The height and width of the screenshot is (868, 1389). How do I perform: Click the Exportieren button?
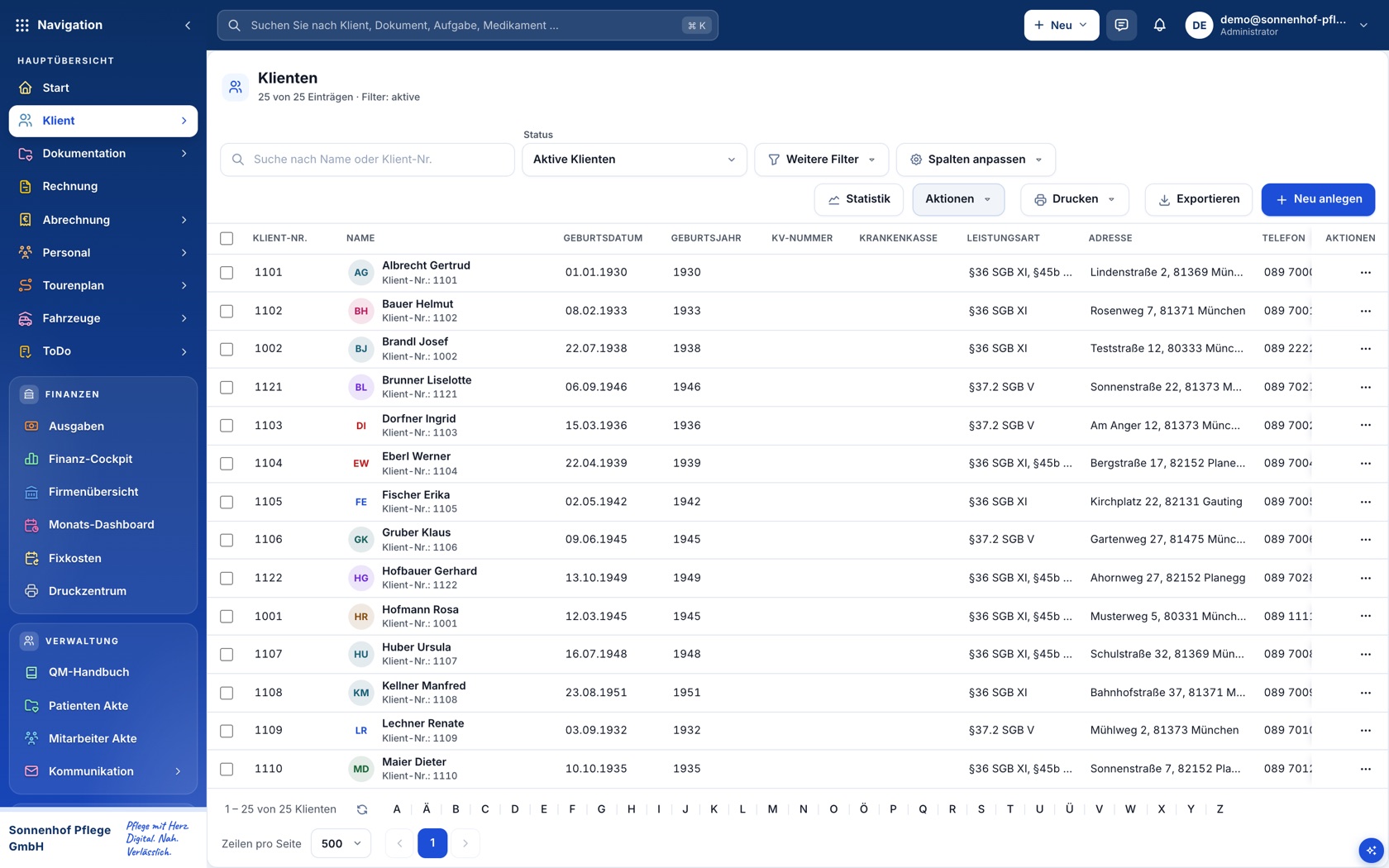(x=1199, y=199)
